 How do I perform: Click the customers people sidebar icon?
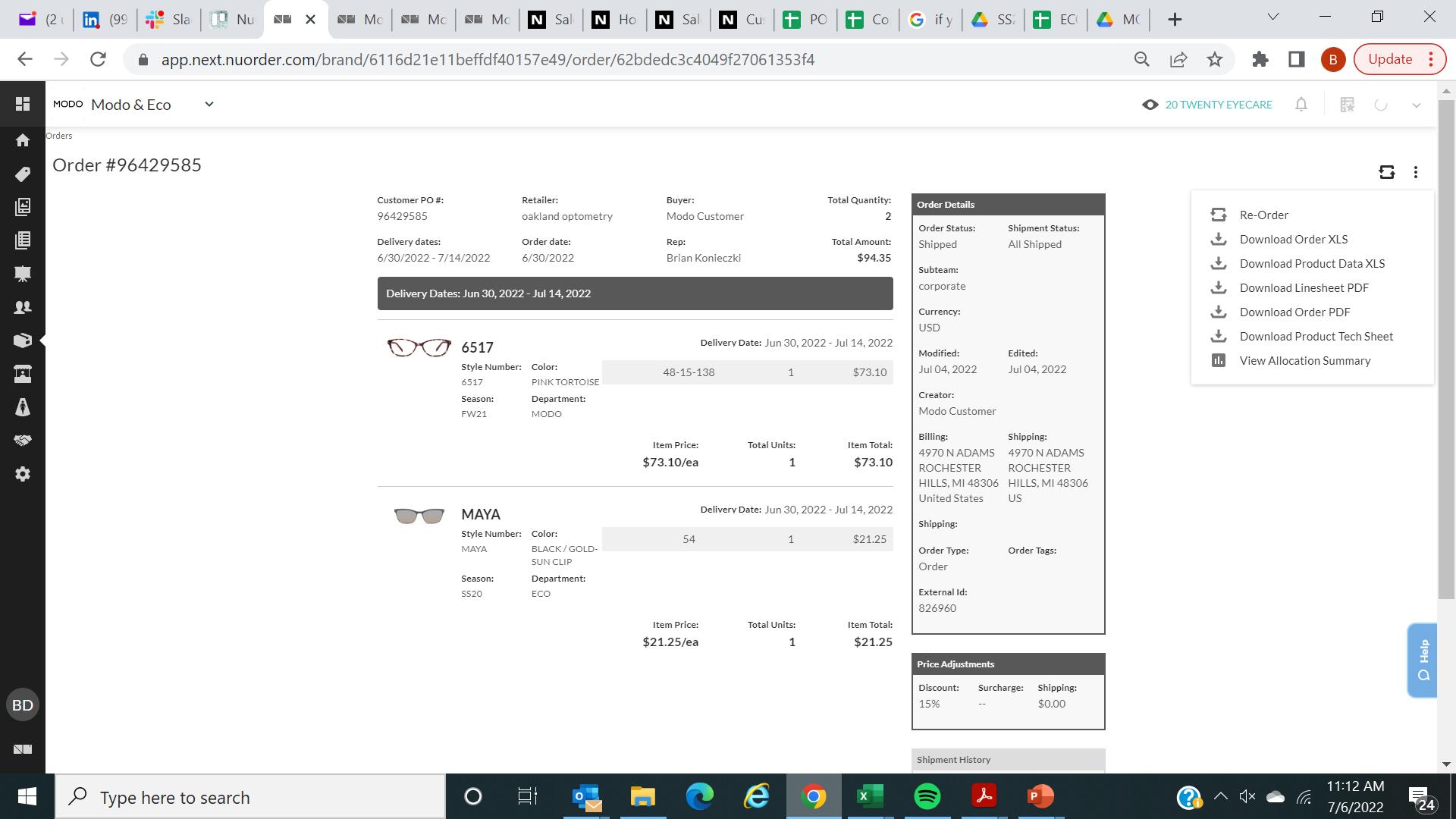[x=23, y=307]
